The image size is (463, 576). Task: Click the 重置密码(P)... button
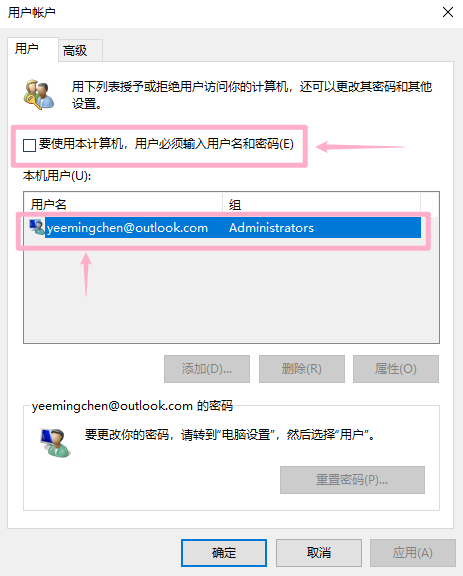(x=352, y=480)
